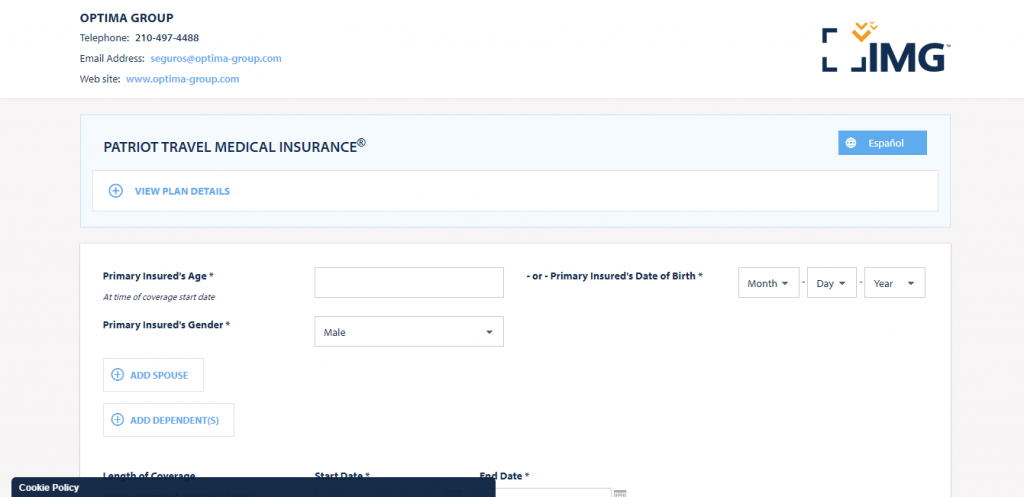Open the End Date calendar picker icon

(x=620, y=492)
